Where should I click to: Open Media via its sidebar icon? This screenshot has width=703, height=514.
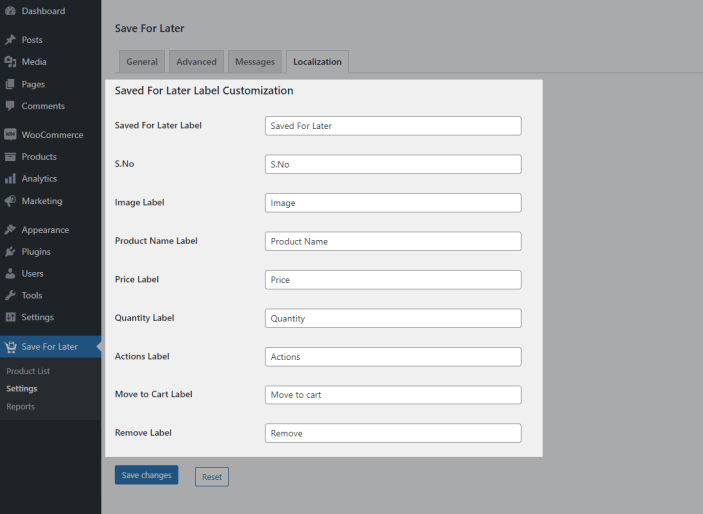(x=10, y=62)
